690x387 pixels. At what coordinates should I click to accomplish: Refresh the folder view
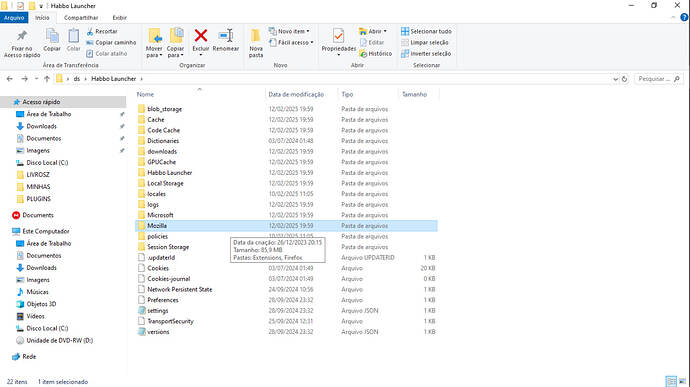(x=624, y=79)
